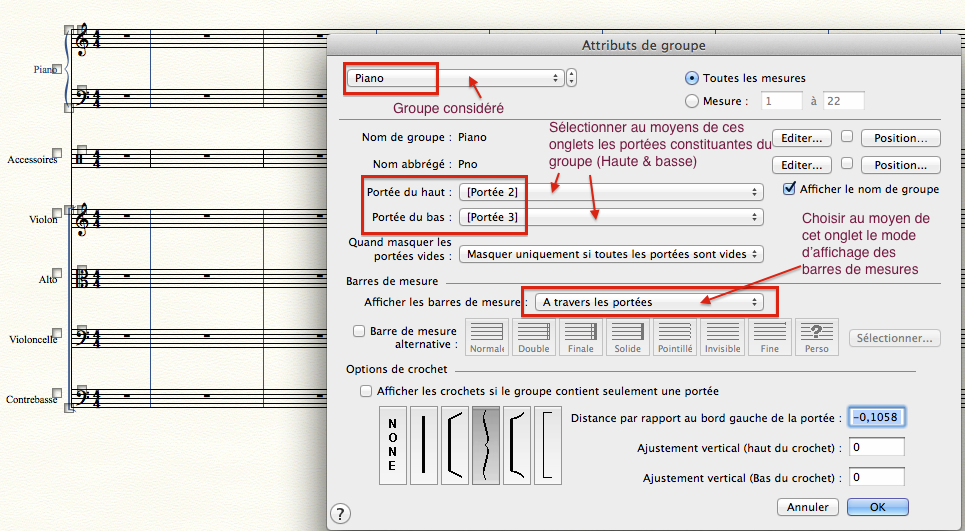Select the Double barline style icon

(x=533, y=337)
